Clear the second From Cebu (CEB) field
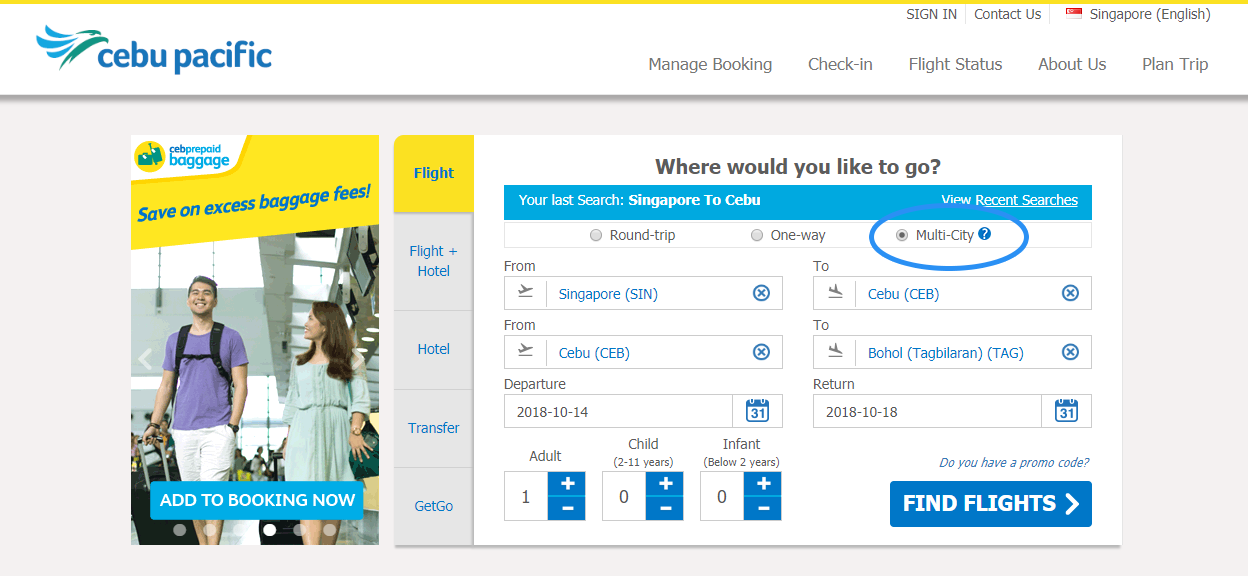Viewport: 1248px width, 576px height. [x=761, y=352]
